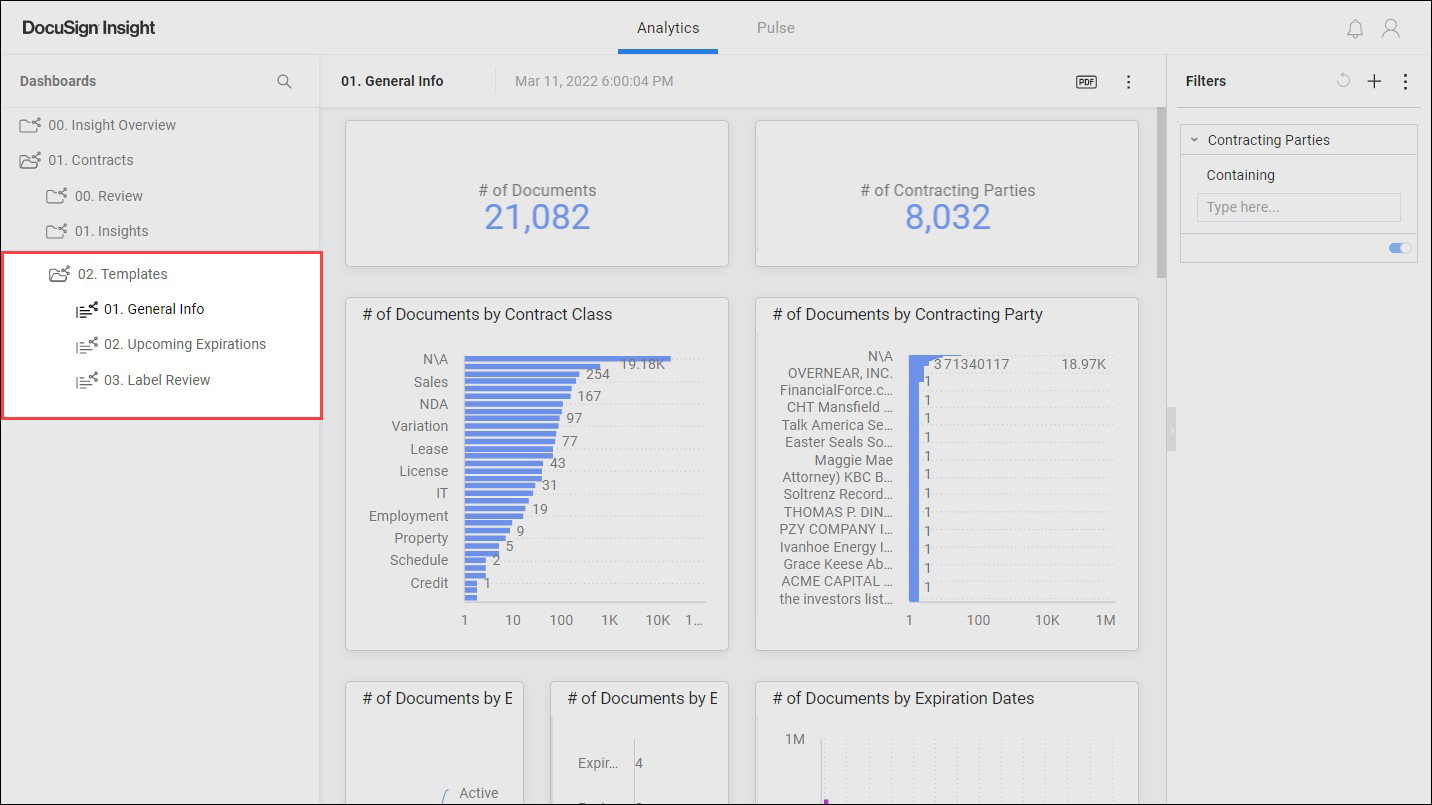Collapse the Contracting Parties filter section
Image resolution: width=1432 pixels, height=805 pixels.
1194,140
